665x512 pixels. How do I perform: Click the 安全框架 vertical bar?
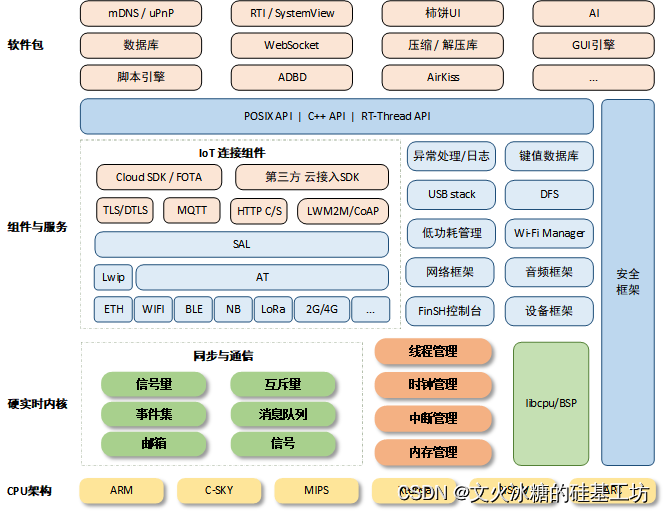pos(628,283)
